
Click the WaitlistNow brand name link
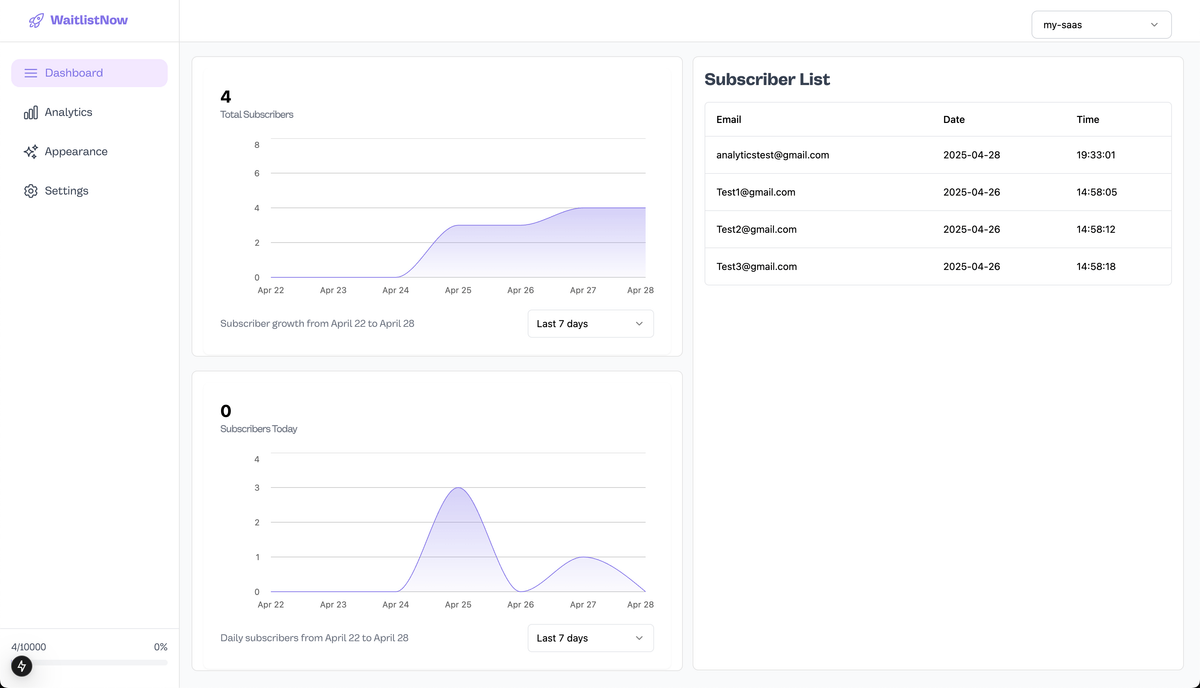[89, 20]
